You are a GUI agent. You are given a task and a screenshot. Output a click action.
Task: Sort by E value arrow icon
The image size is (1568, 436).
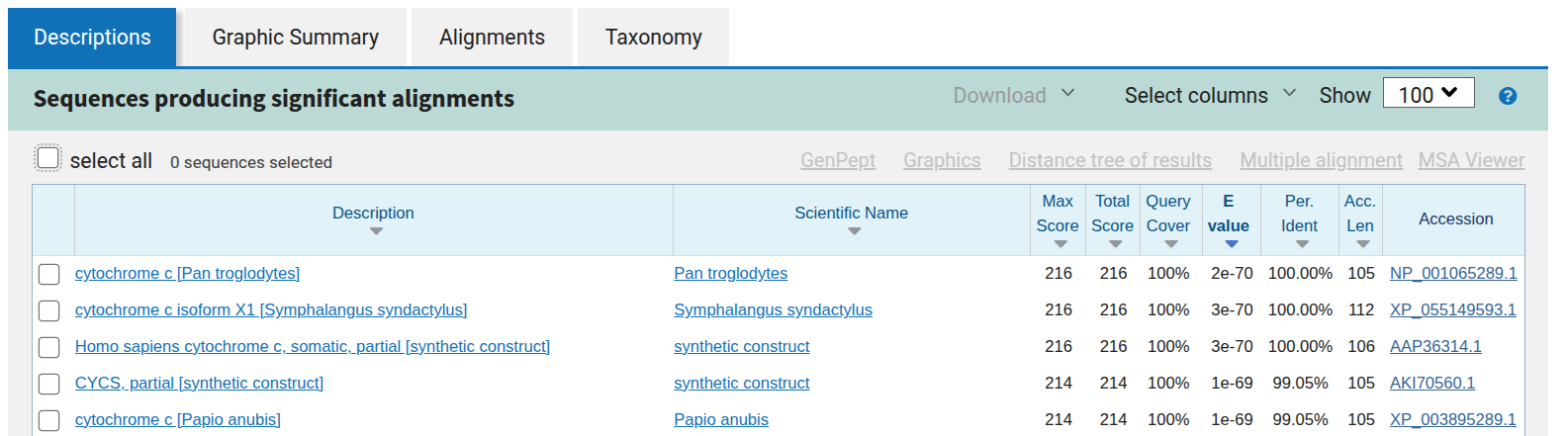(x=1231, y=244)
